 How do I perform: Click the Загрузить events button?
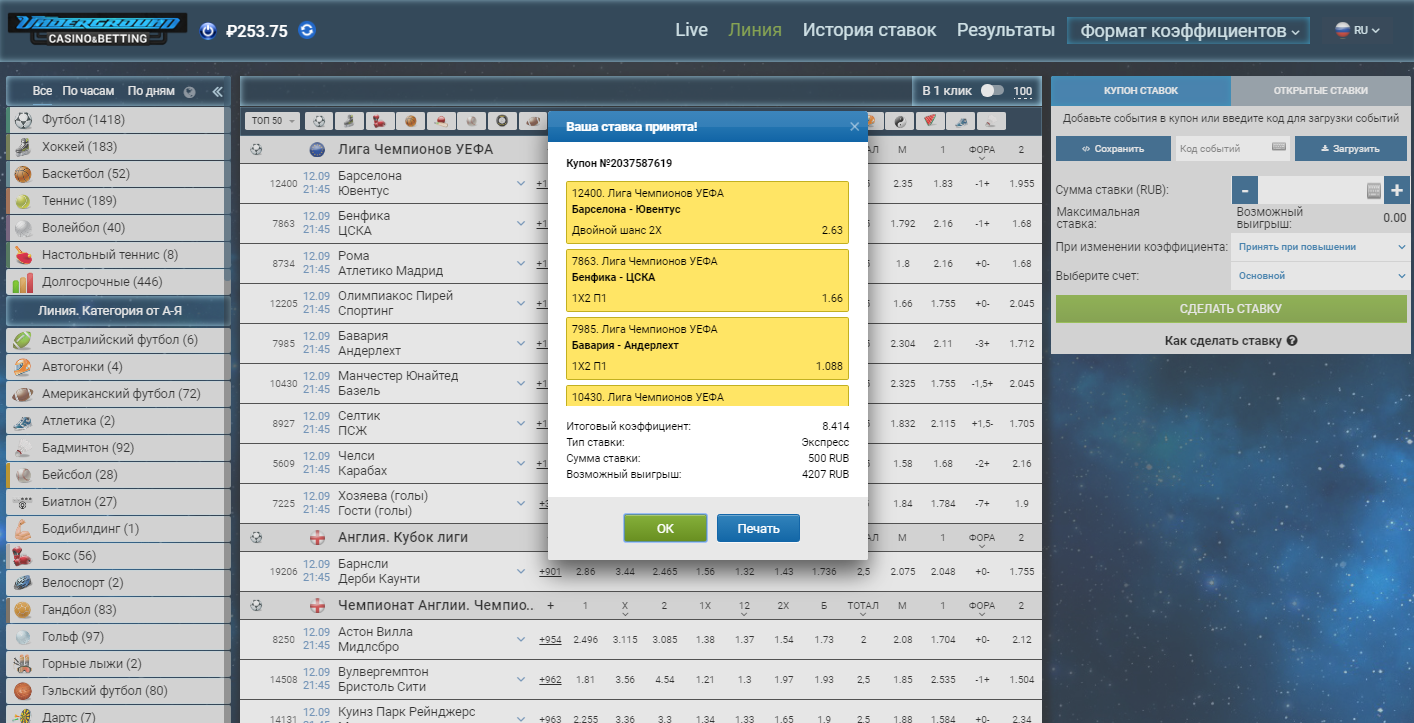pos(1351,148)
